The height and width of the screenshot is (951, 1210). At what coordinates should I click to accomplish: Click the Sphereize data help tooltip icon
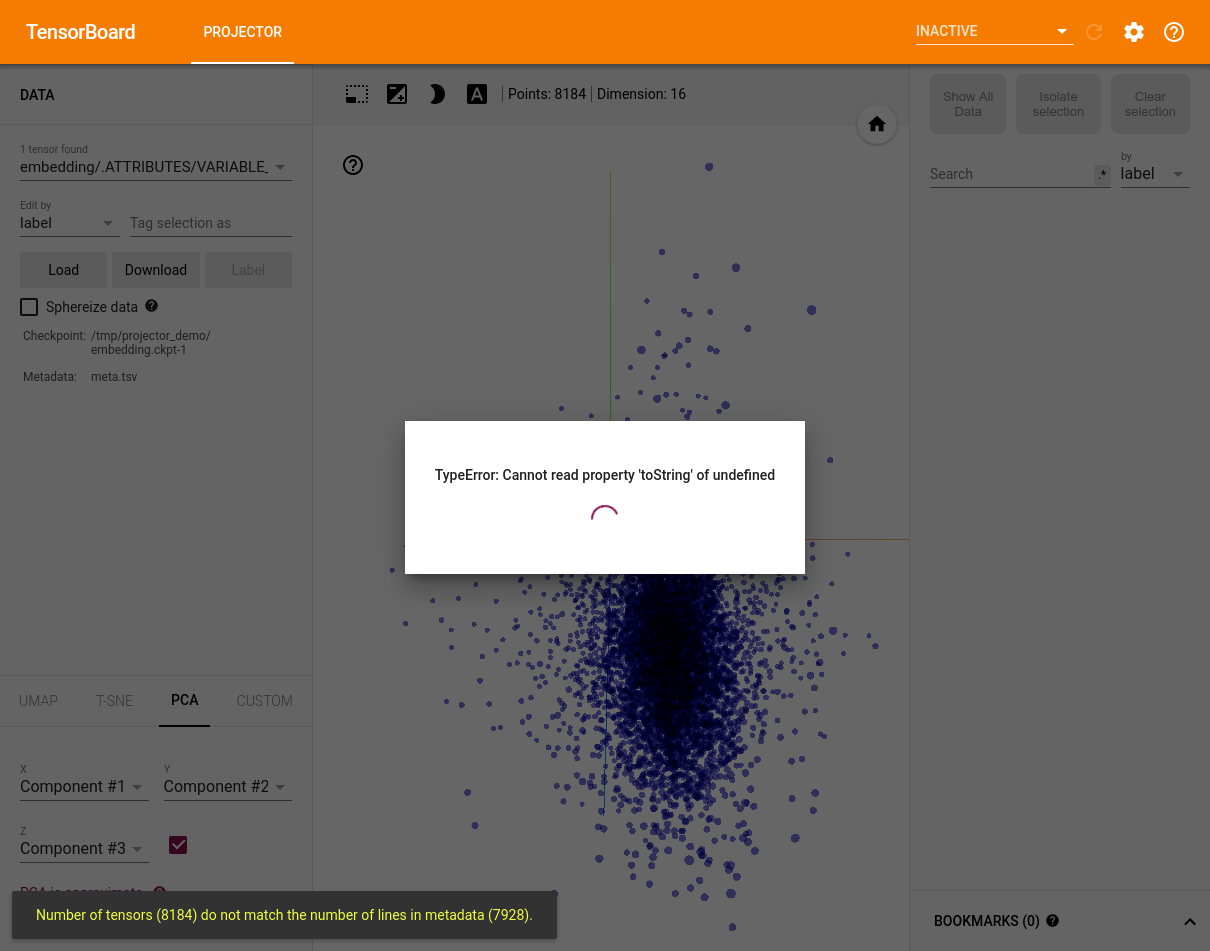coord(151,306)
